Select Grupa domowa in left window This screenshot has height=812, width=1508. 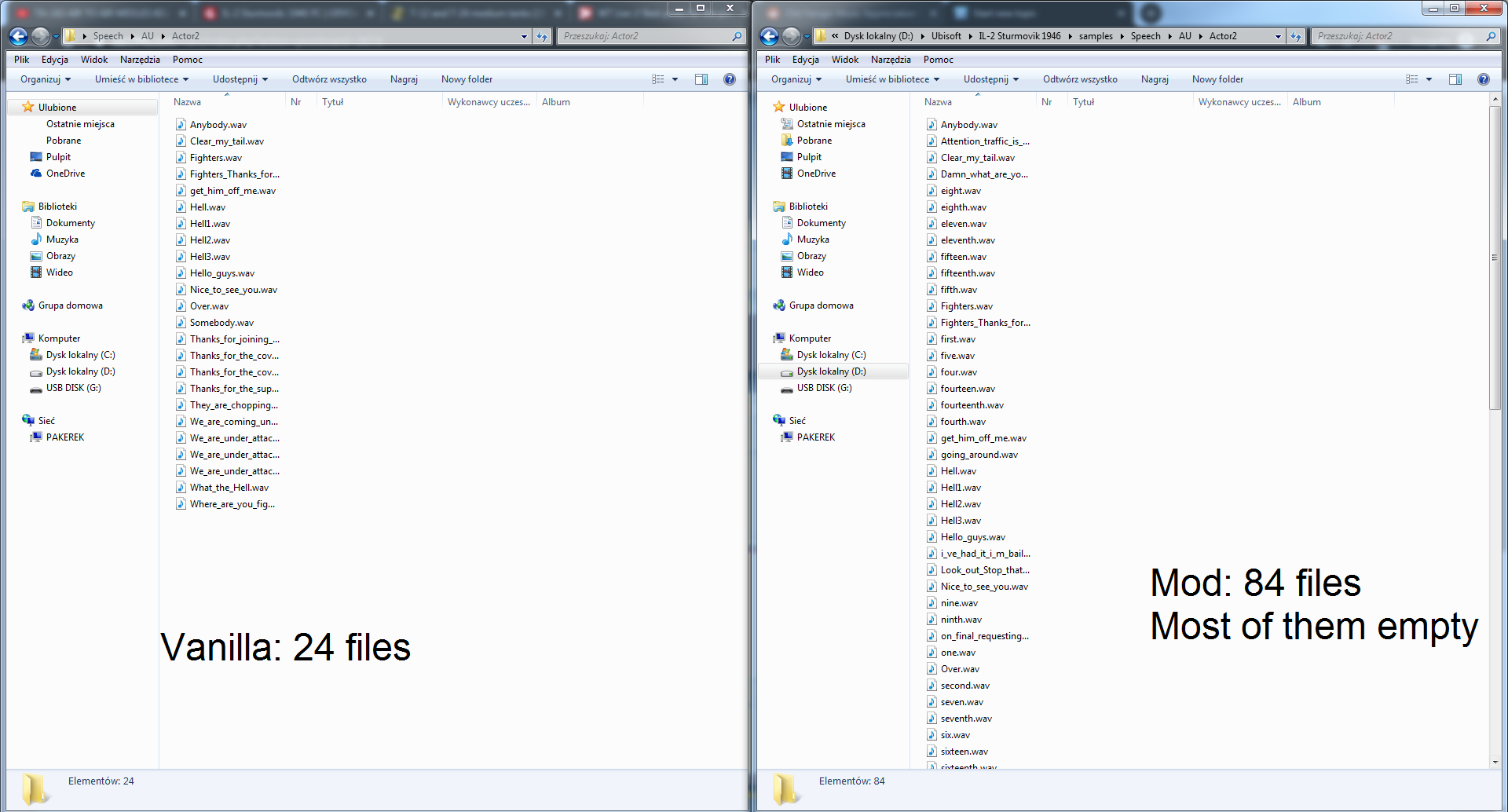point(70,305)
